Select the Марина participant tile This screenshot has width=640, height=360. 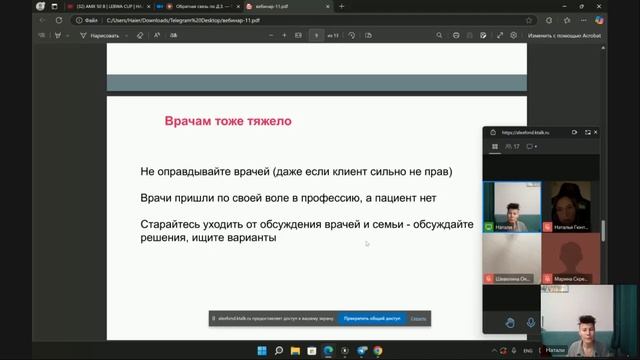point(571,258)
